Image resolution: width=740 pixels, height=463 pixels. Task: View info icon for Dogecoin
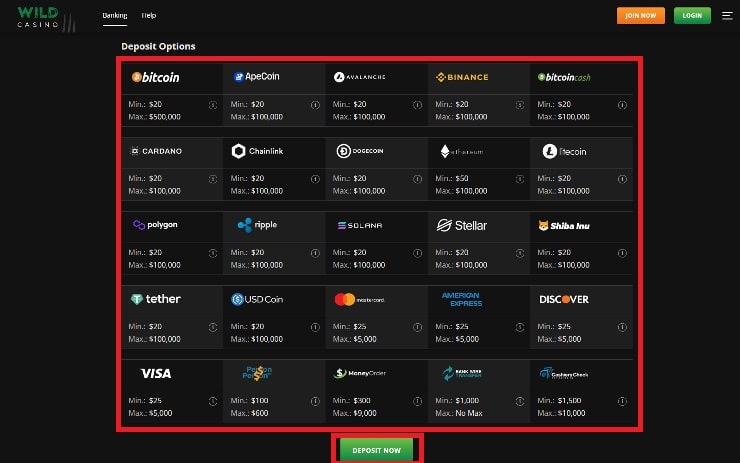[418, 179]
